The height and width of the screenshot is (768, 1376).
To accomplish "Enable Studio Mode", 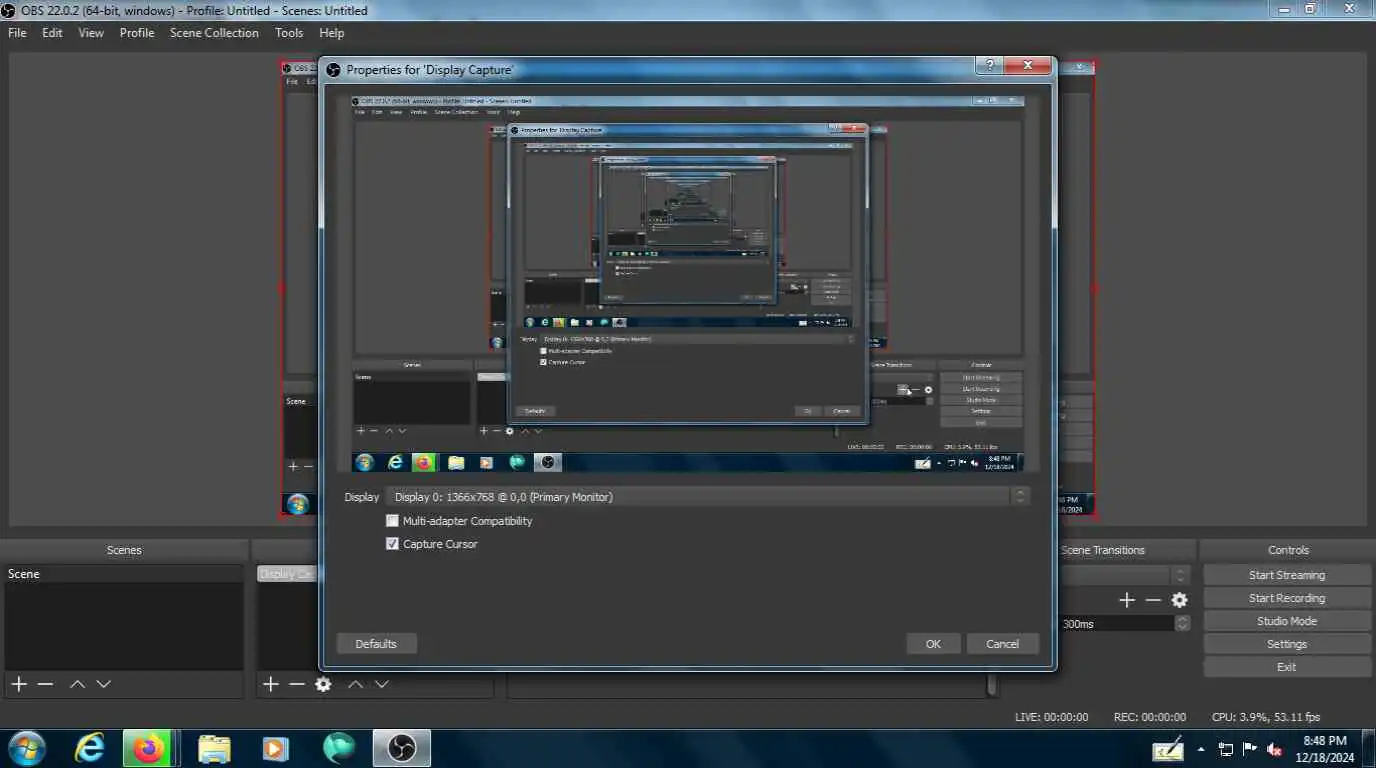I will (x=1287, y=621).
